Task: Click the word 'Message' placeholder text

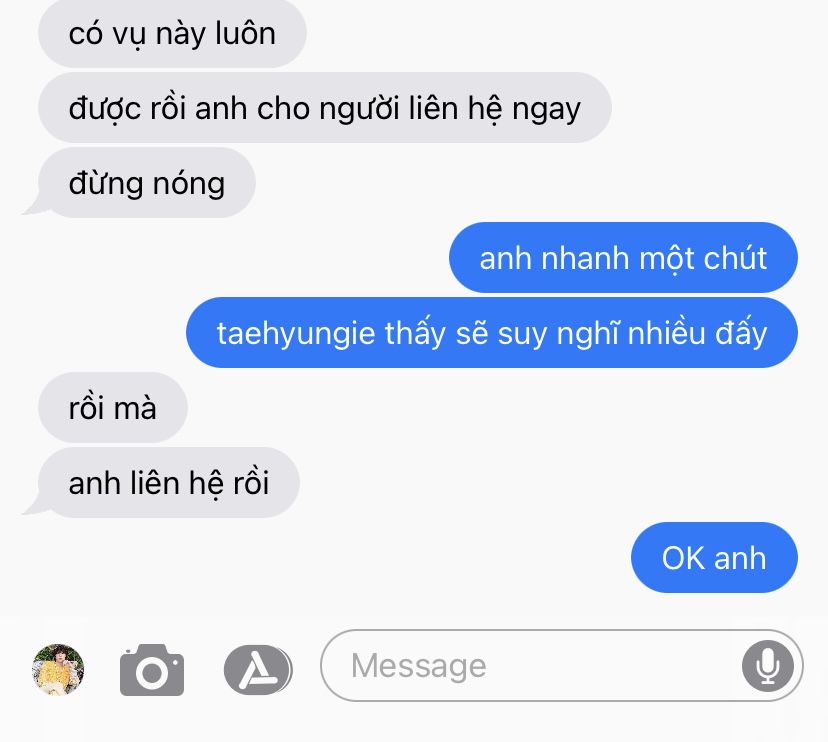Action: click(419, 666)
